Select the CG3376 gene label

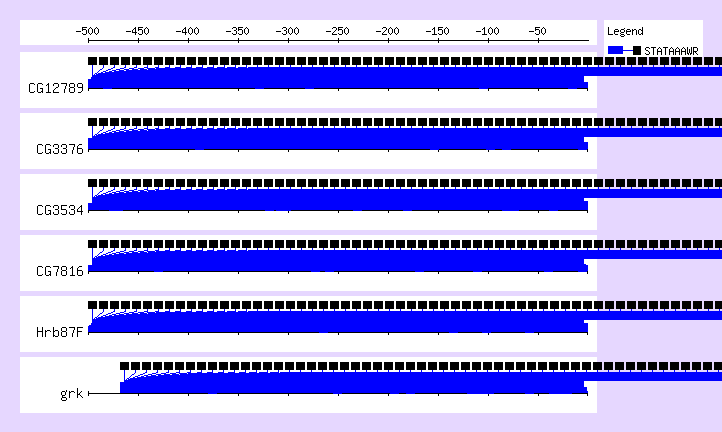(59, 149)
